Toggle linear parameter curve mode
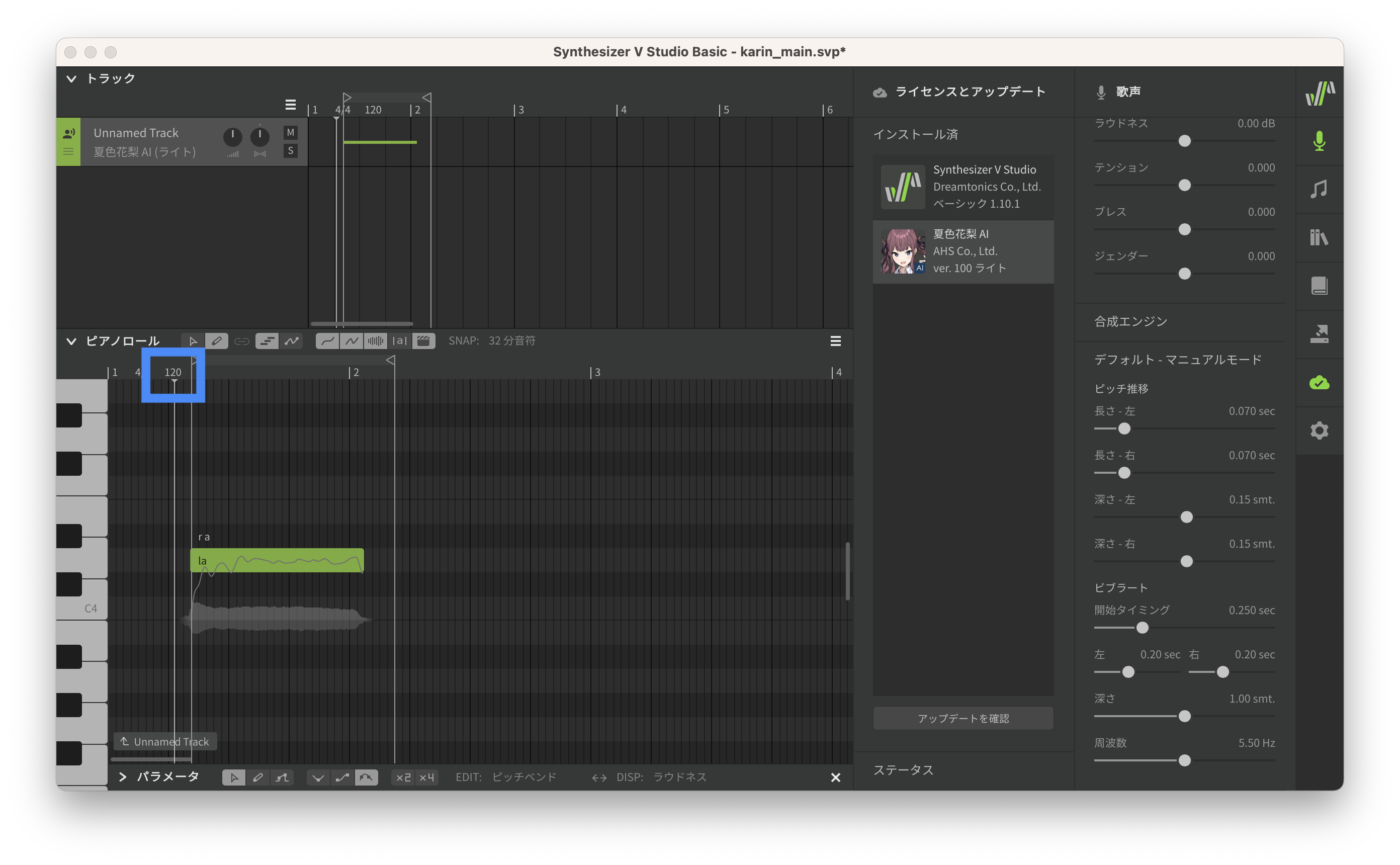This screenshot has width=1400, height=865. click(342, 777)
